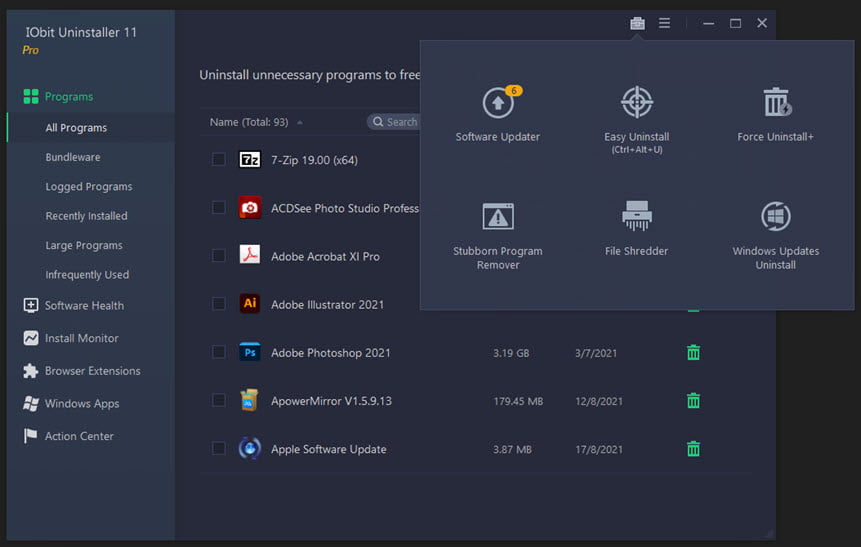Select All Programs in the sidebar

click(x=91, y=127)
